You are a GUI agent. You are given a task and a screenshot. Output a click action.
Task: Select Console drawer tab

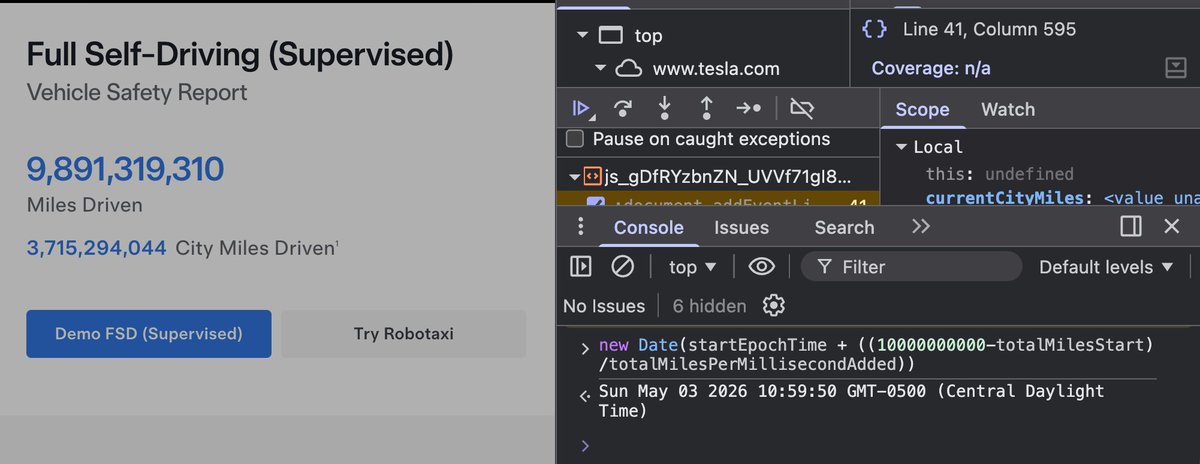point(648,227)
